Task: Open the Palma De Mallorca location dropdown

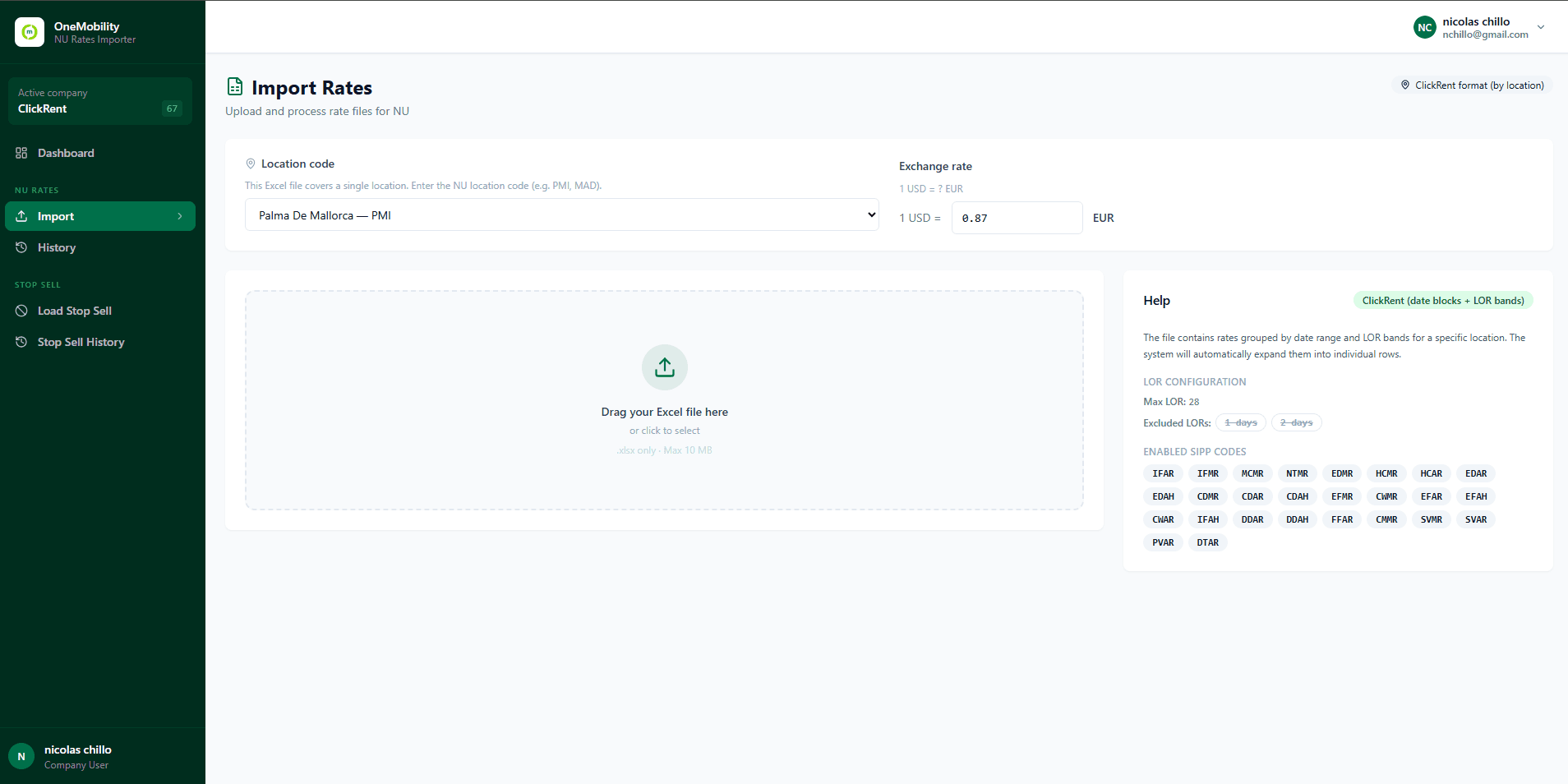Action: point(562,215)
